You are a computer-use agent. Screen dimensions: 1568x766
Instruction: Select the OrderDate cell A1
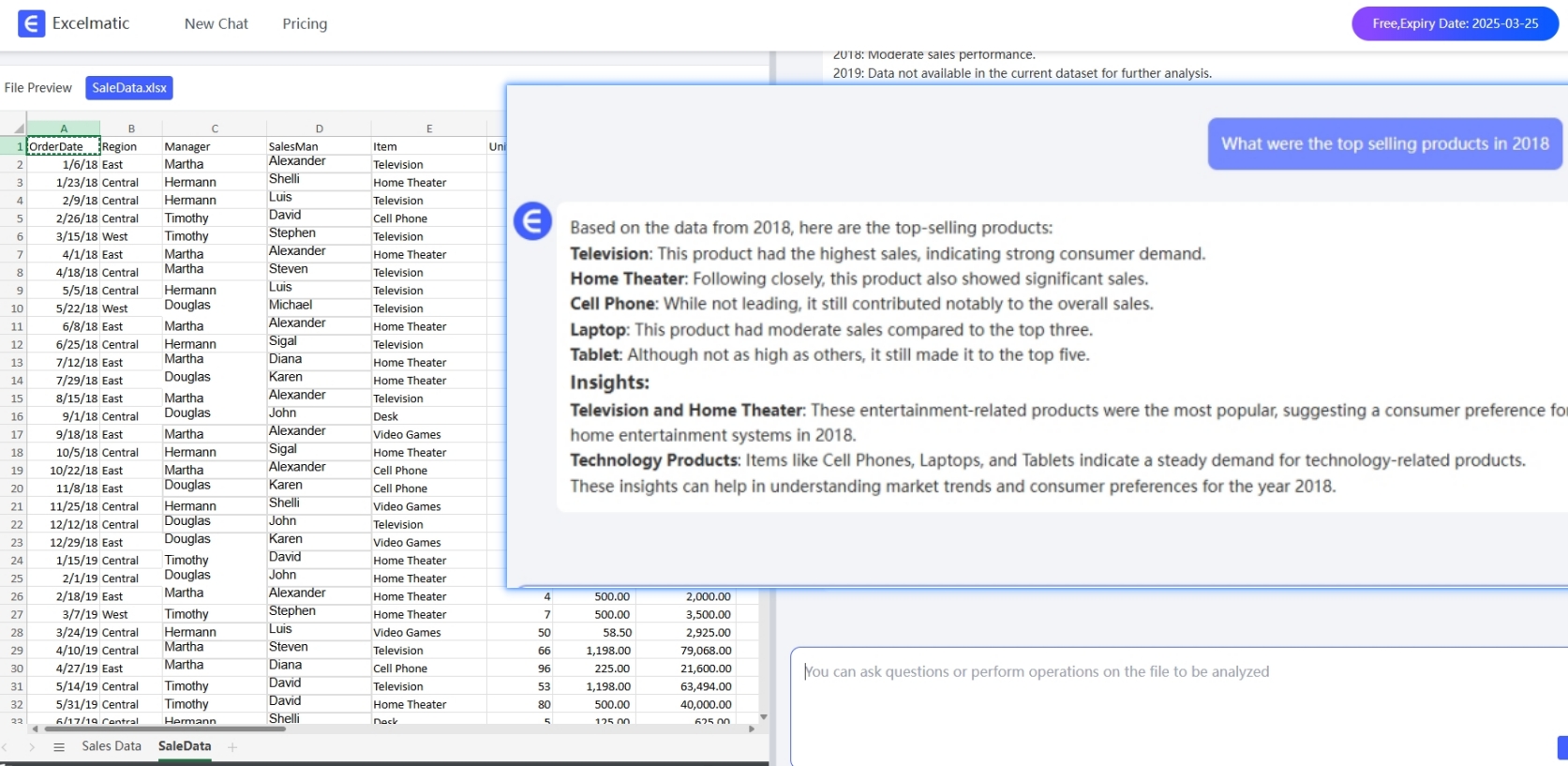tap(63, 146)
